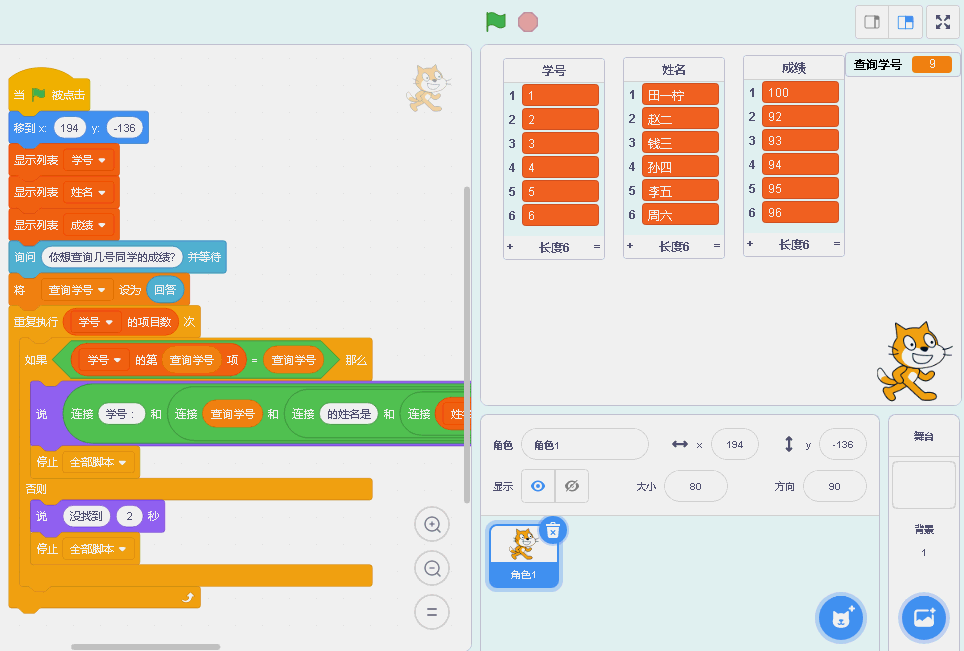The height and width of the screenshot is (651, 964).
Task: Click the vertical scrollbar of code workspace
Action: pyautogui.click(x=467, y=344)
